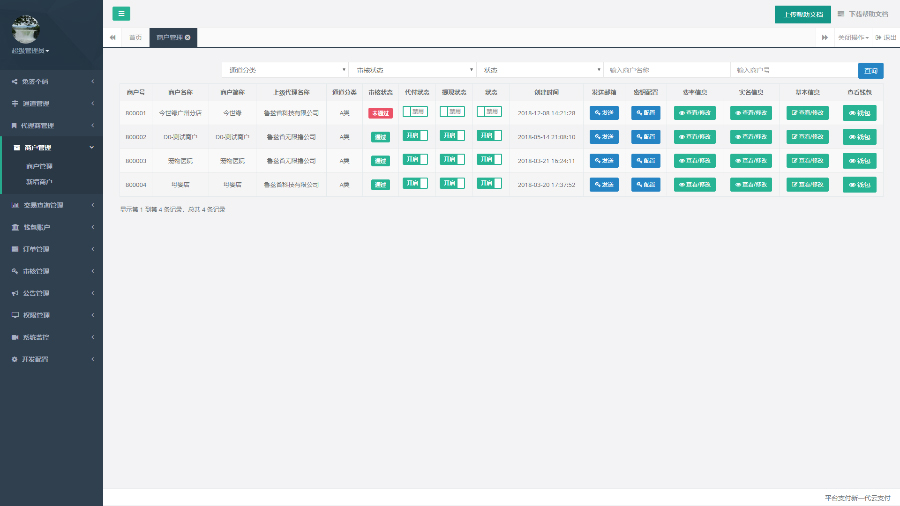Screen dimensions: 900x506
Task: Switch to the 首页 tab
Action: click(x=135, y=37)
